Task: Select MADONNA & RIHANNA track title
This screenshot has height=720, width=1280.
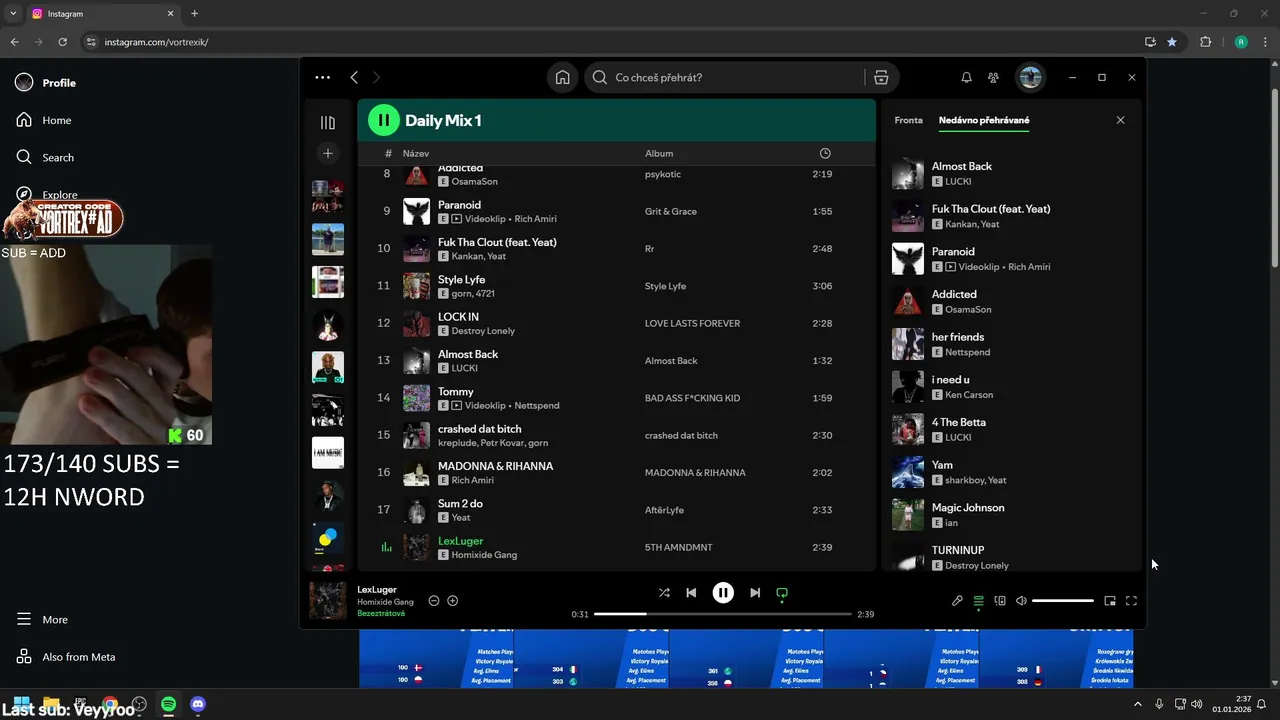Action: tap(495, 466)
